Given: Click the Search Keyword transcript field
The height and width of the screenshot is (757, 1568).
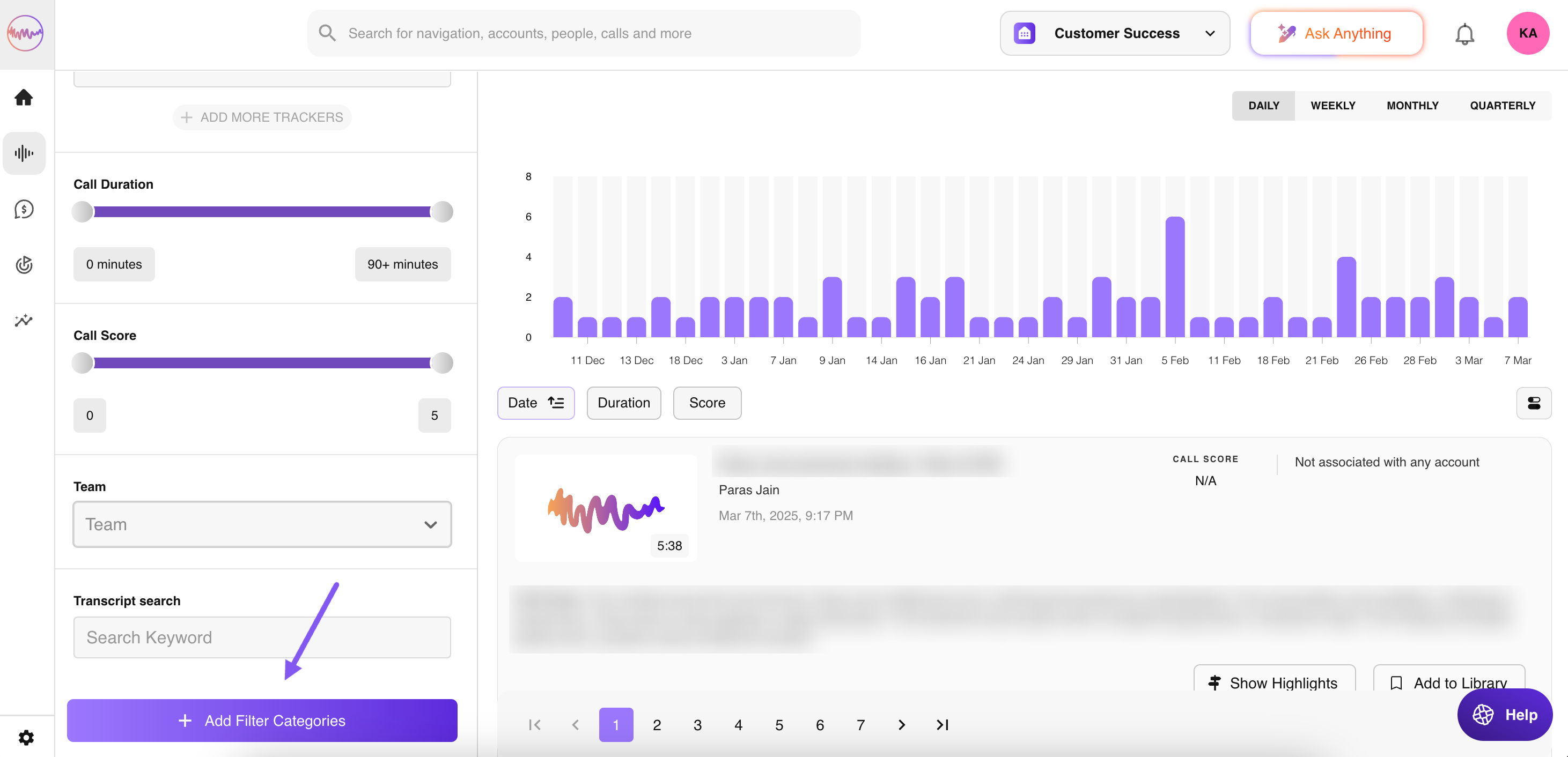Looking at the screenshot, I should (x=262, y=637).
